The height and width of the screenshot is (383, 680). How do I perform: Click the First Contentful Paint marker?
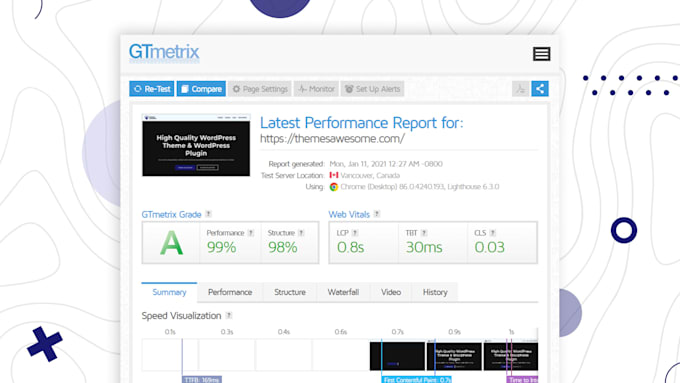pyautogui.click(x=417, y=380)
